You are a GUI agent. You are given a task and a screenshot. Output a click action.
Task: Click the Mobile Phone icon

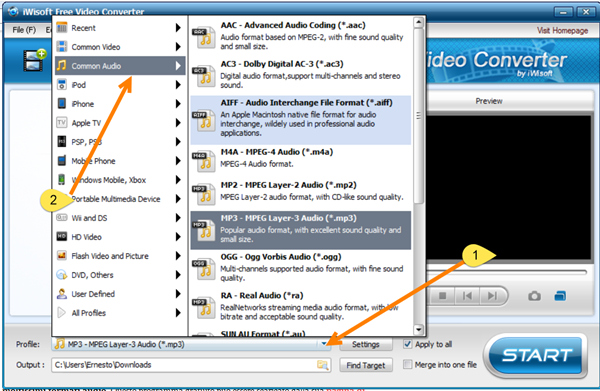[62, 160]
